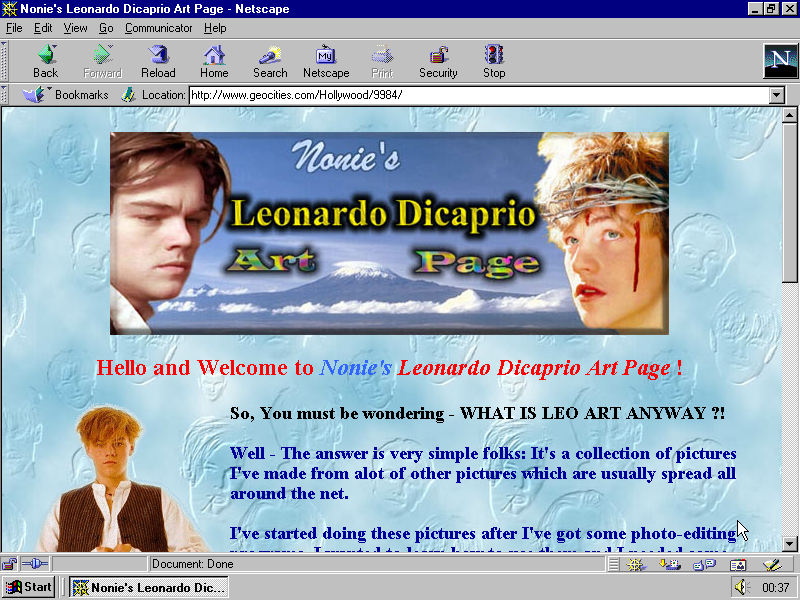Reload the current page
Viewport: 800px width, 600px height.
(x=158, y=61)
